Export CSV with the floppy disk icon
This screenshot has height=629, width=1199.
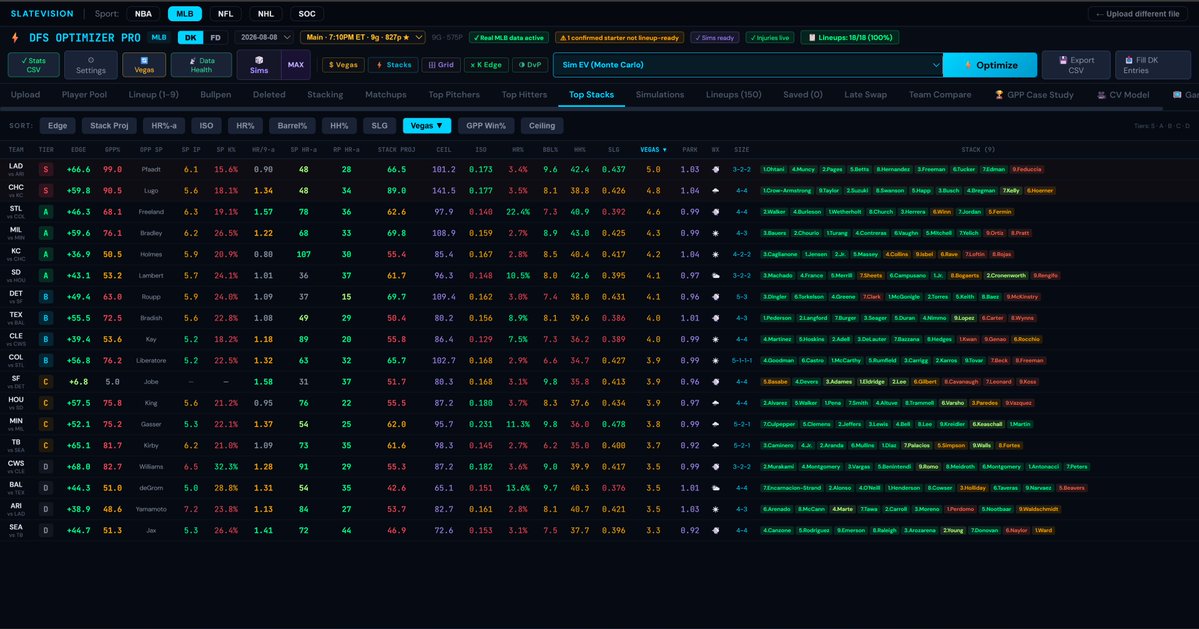pyautogui.click(x=1076, y=65)
